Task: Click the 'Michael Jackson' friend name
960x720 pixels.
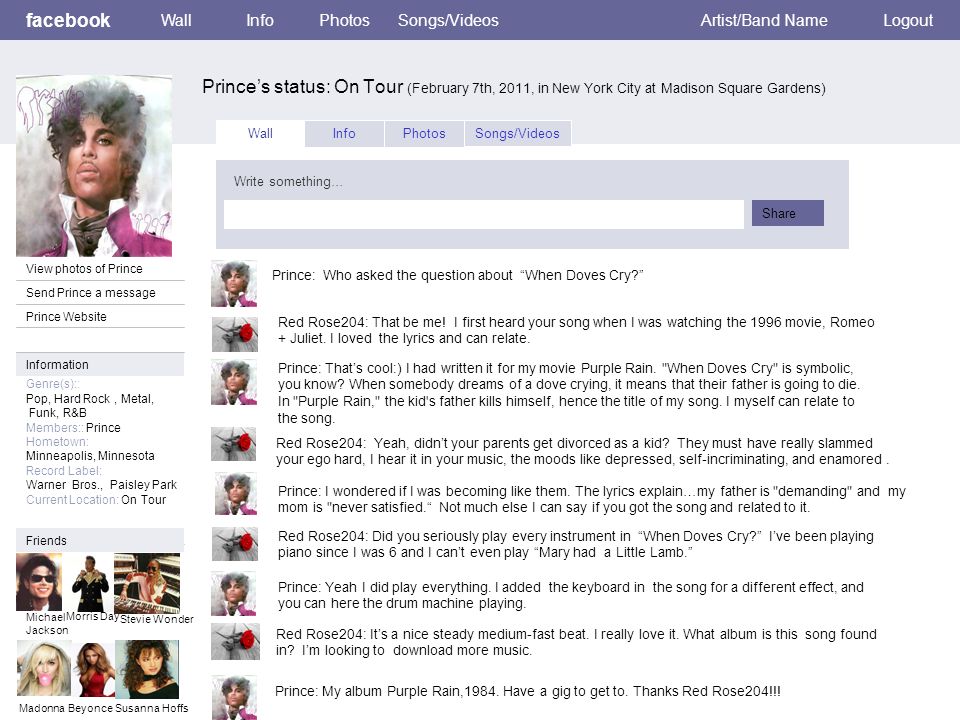Action: 46,623
